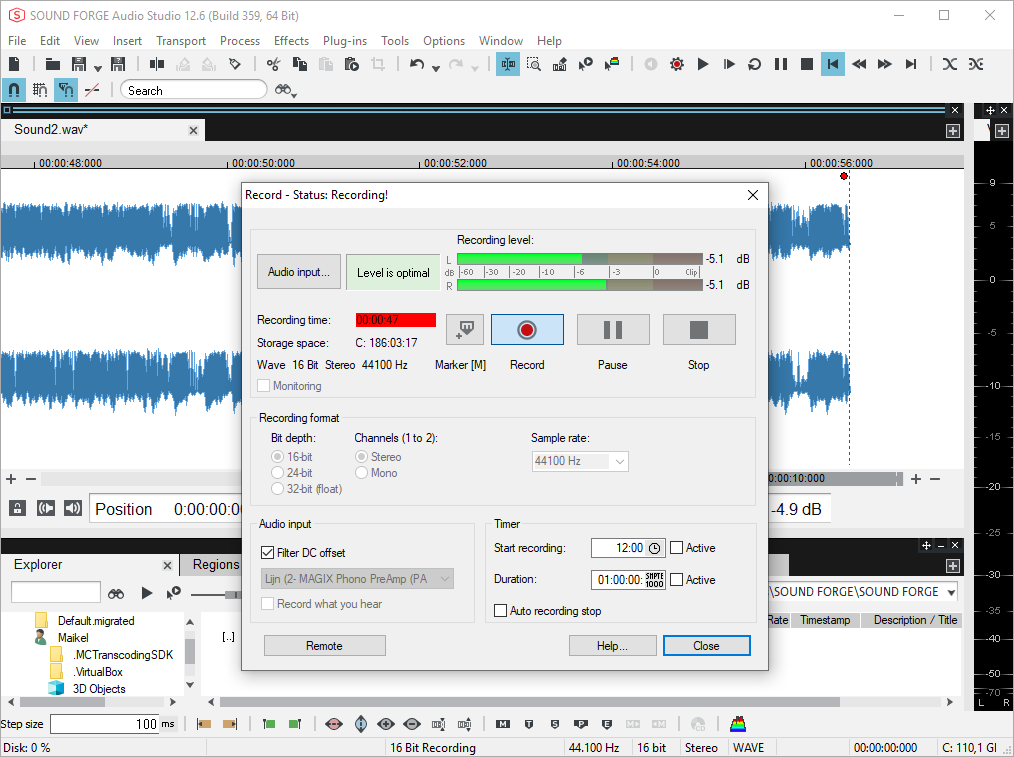The height and width of the screenshot is (757, 1014).
Task: Click the Audio input... button
Action: tap(299, 272)
